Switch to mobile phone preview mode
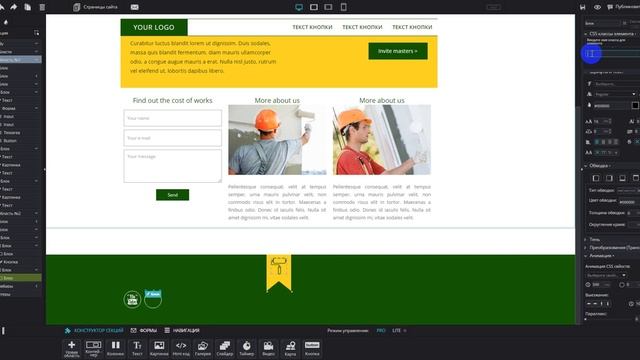The height and width of the screenshot is (360, 640). pos(344,7)
